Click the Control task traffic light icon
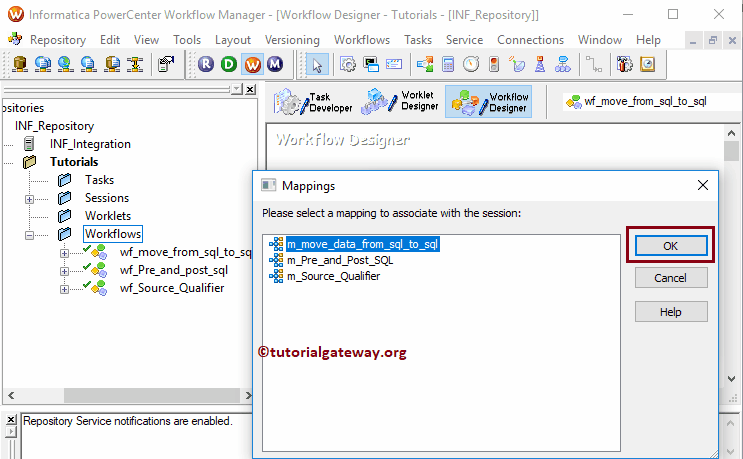 click(x=494, y=63)
